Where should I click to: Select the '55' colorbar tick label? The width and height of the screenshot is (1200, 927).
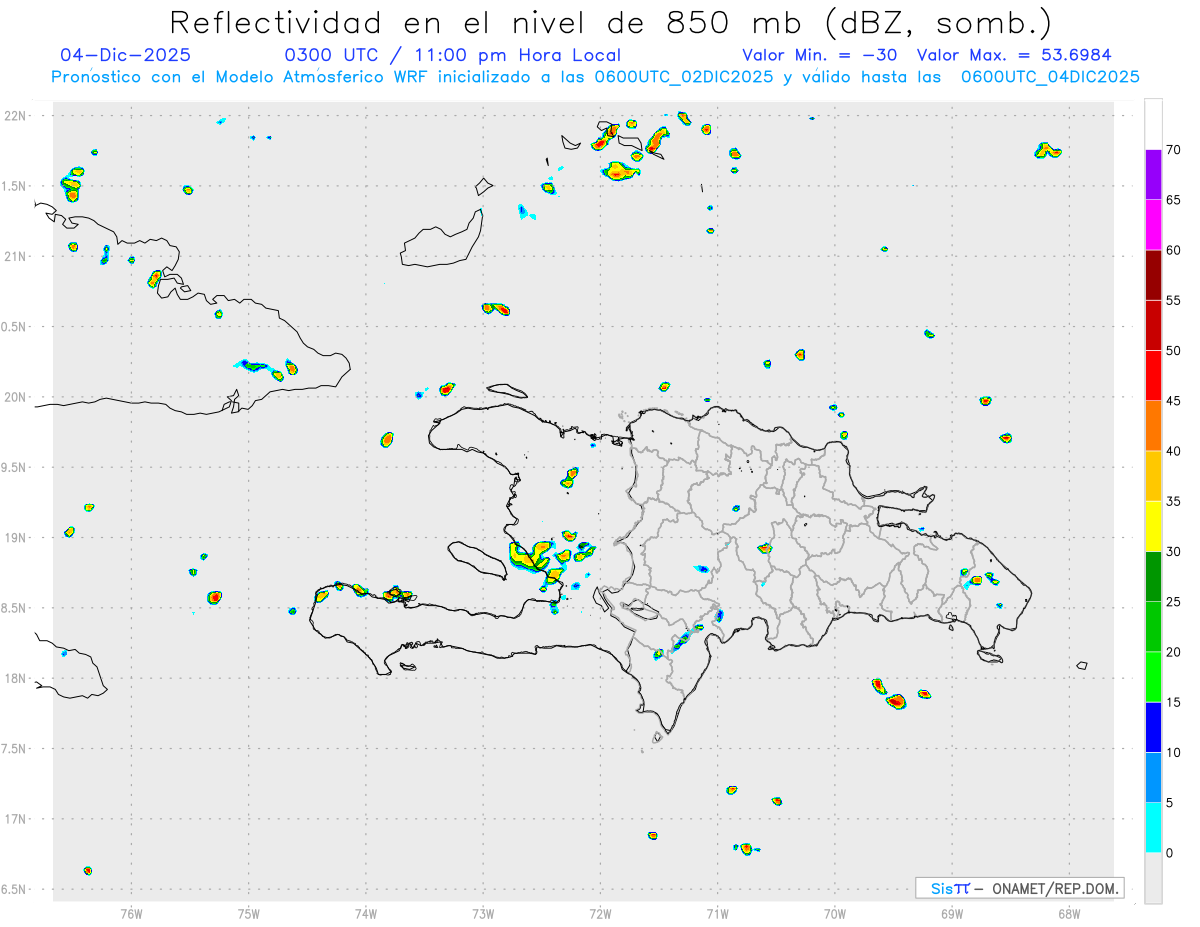coord(1174,300)
